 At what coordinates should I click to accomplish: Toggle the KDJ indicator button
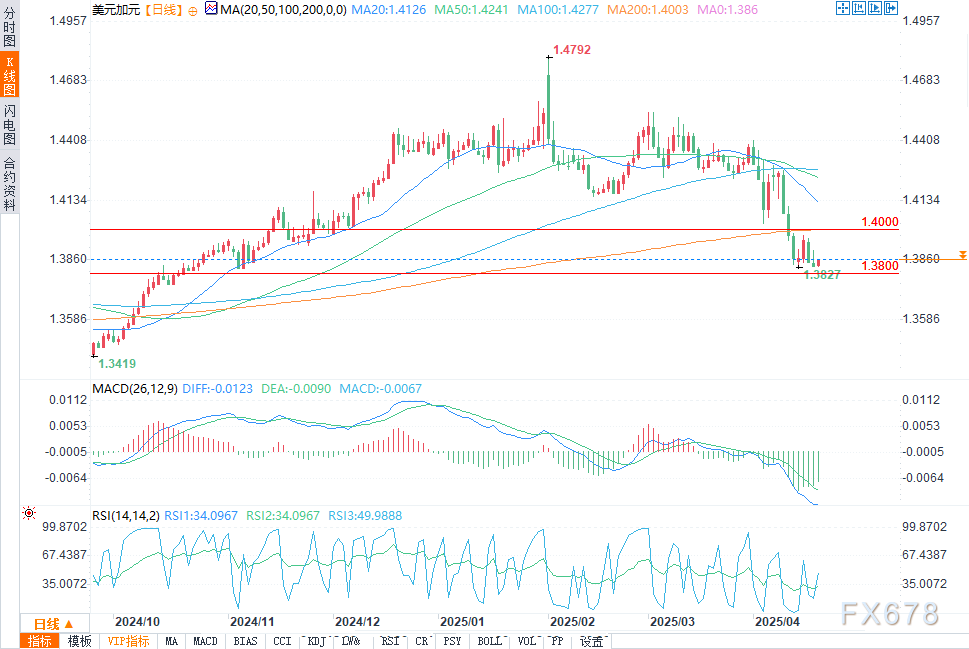tap(317, 641)
